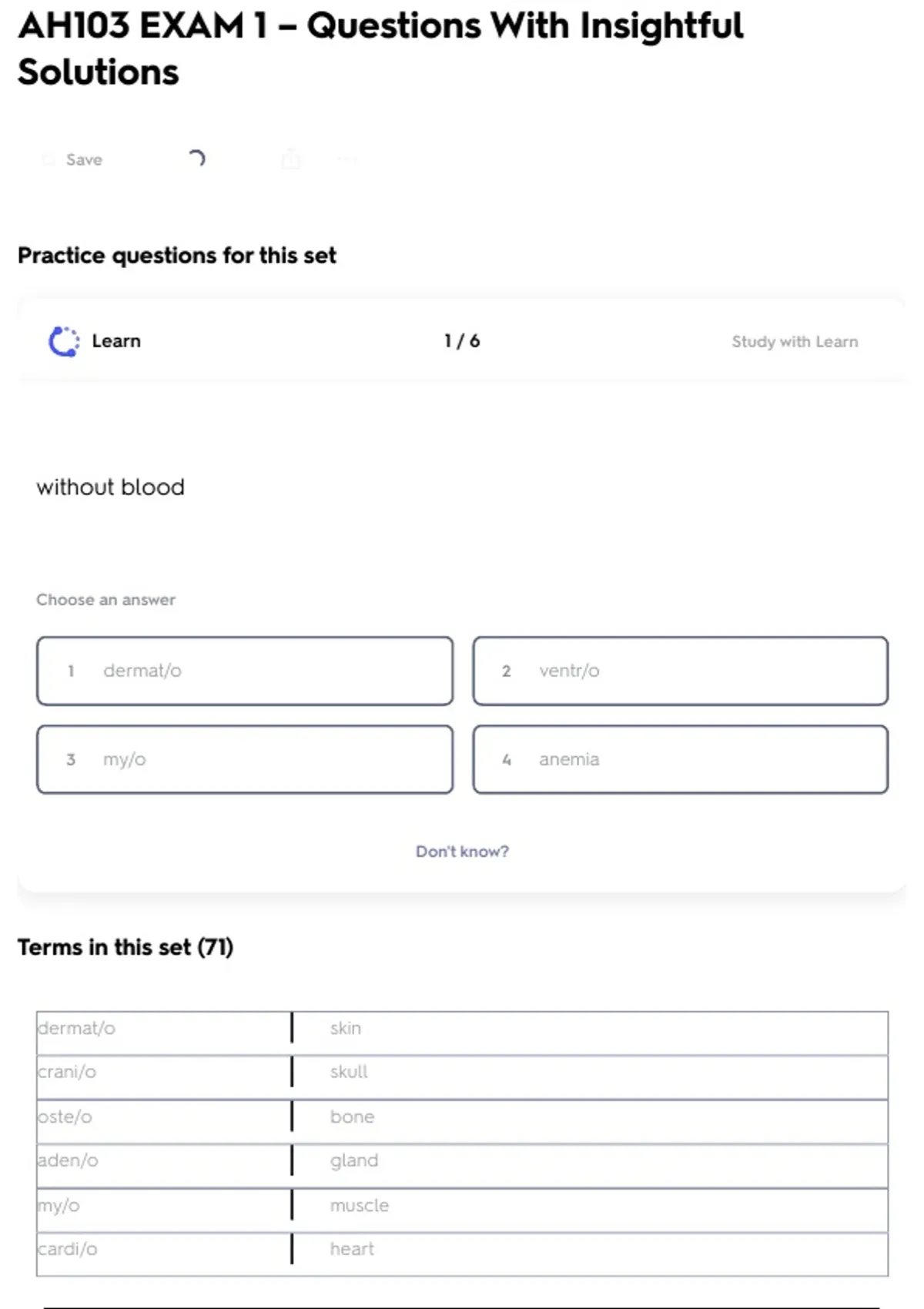This screenshot has height=1309, width=924.
Task: Click the Terms in this set heading
Action: point(126,947)
